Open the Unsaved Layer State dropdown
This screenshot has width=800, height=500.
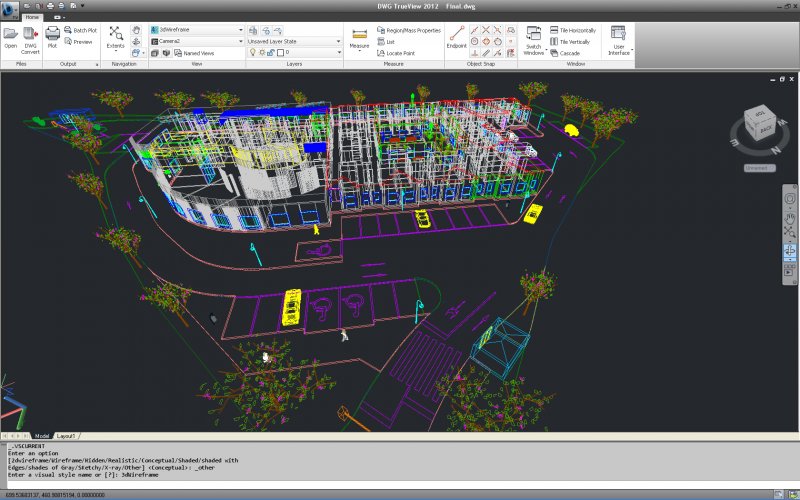(294, 41)
